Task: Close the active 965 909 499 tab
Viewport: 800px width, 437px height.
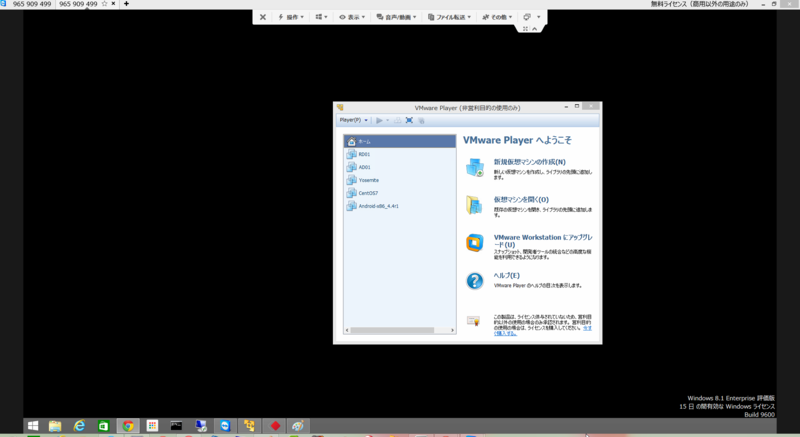Action: point(113,4)
